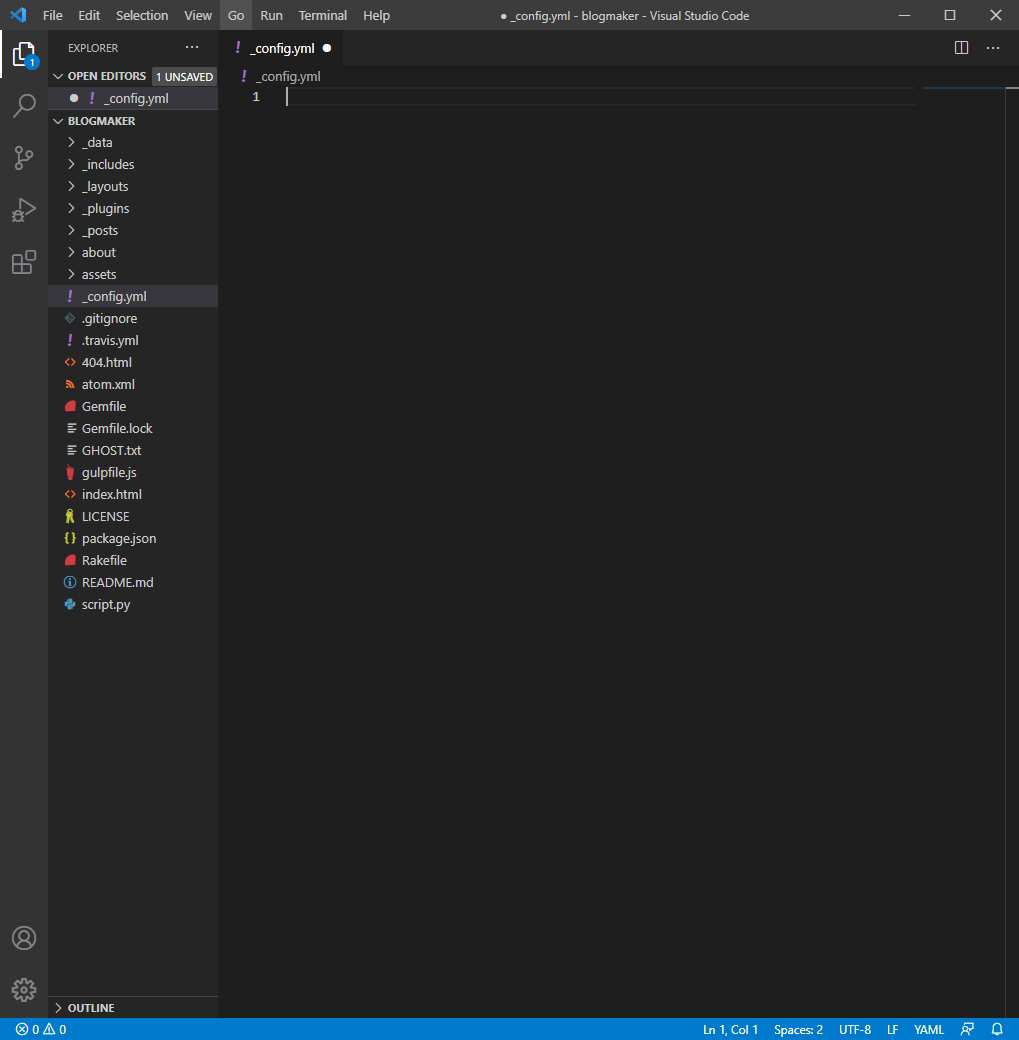Viewport: 1019px width, 1040px height.
Task: Open Explorer views ellipsis menu
Action: pyautogui.click(x=192, y=47)
